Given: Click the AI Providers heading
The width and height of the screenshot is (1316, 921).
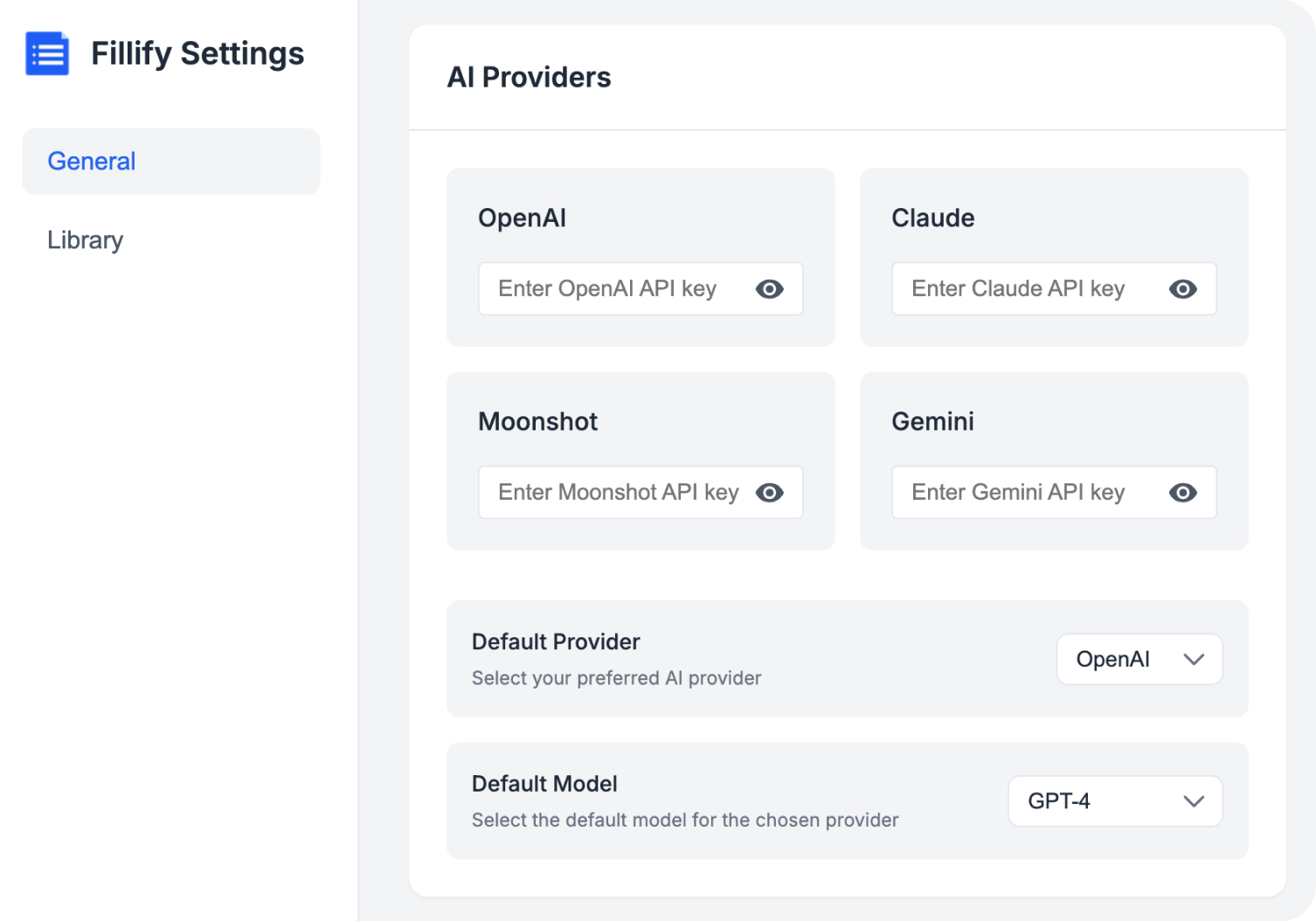Looking at the screenshot, I should [x=529, y=78].
